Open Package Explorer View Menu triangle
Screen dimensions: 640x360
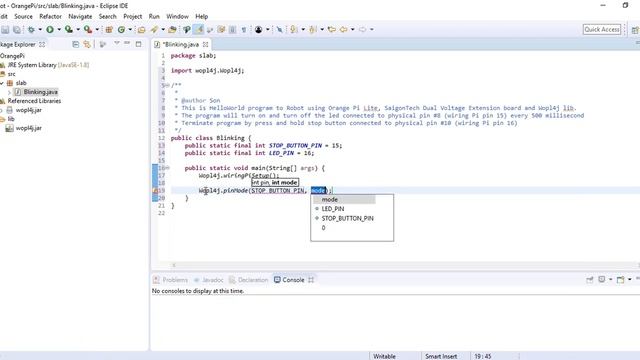117,43
